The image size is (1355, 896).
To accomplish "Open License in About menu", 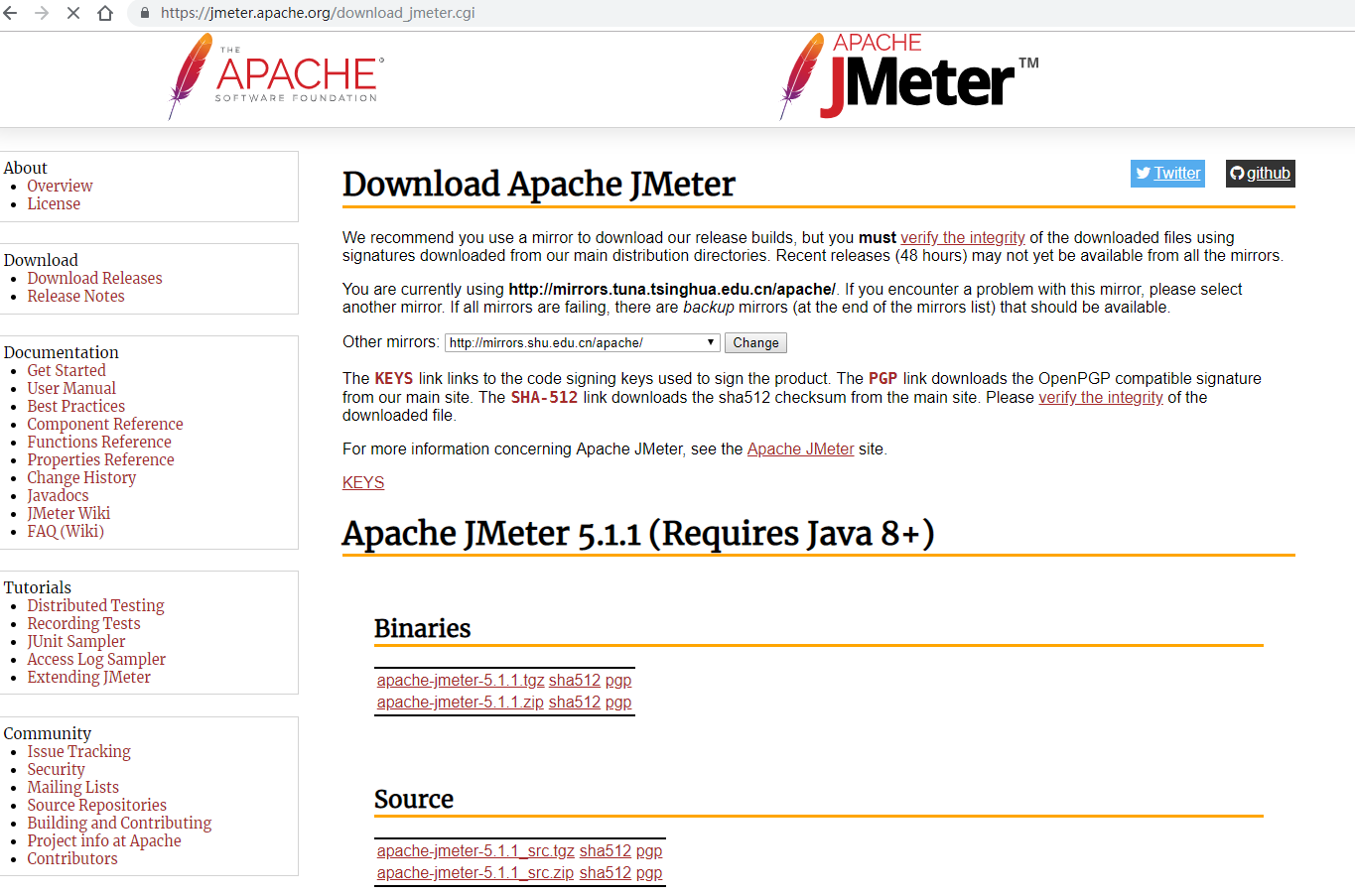I will (54, 203).
